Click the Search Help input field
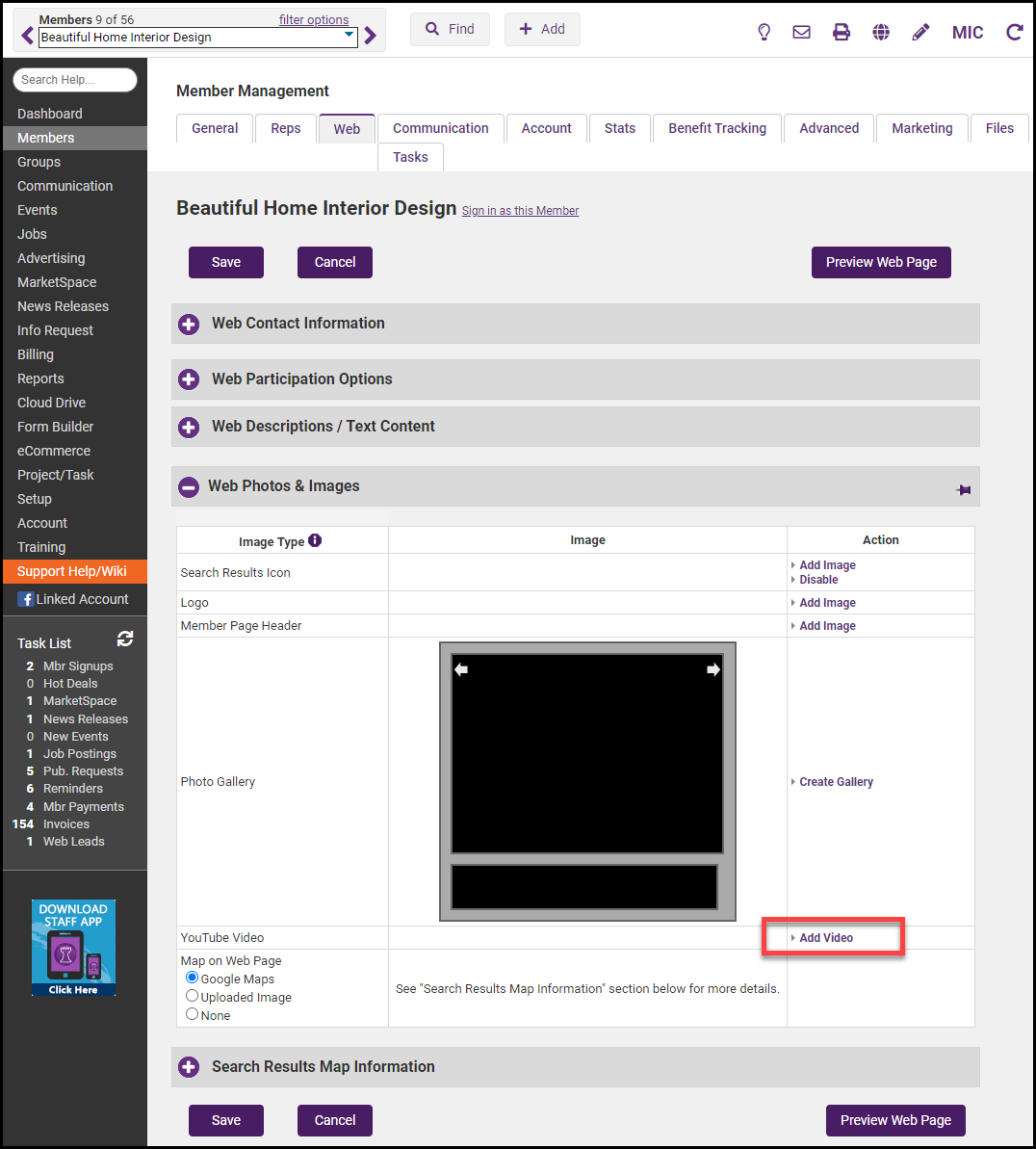1036x1149 pixels. pyautogui.click(x=75, y=80)
